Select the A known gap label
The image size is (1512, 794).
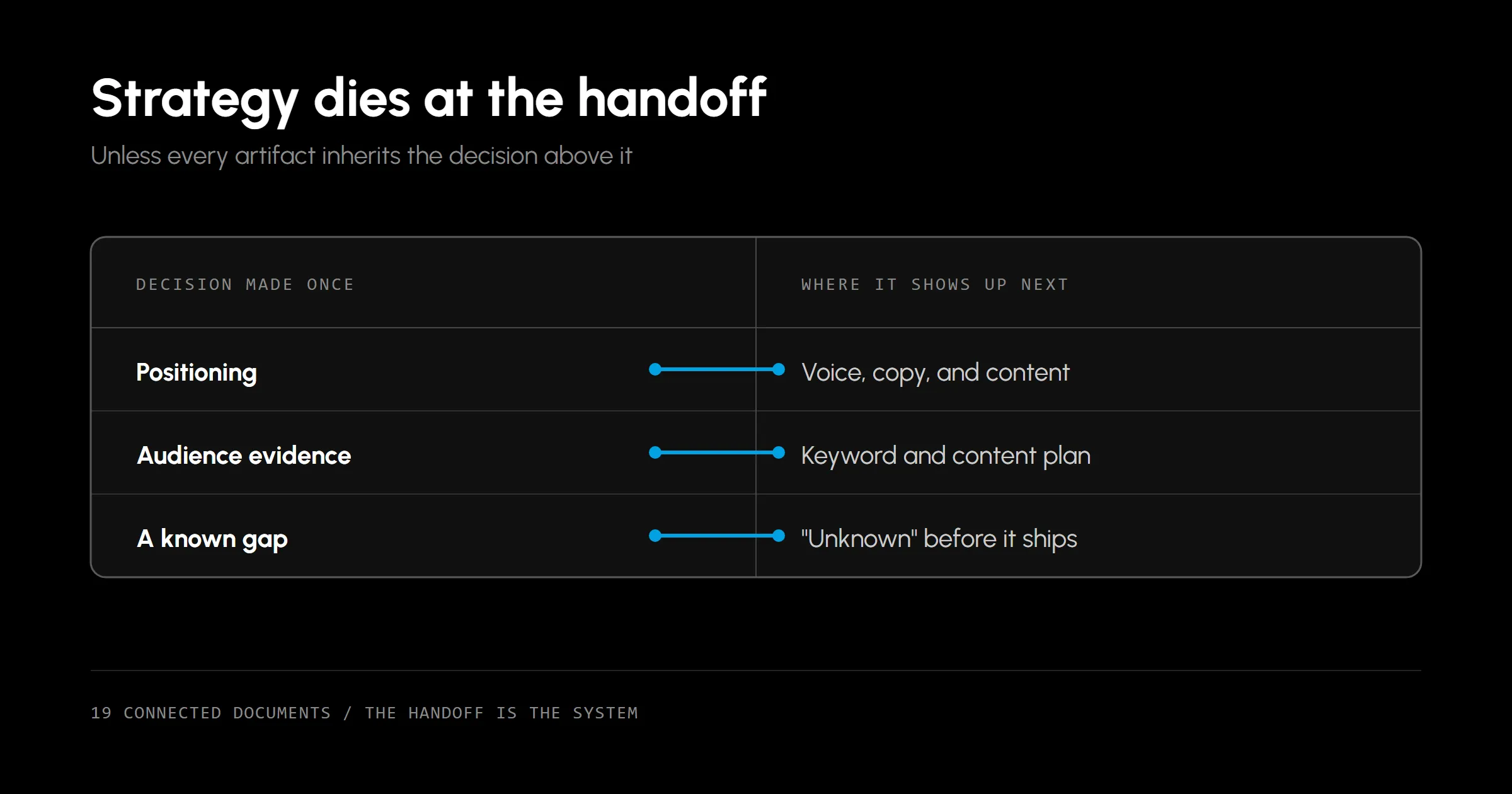point(212,539)
